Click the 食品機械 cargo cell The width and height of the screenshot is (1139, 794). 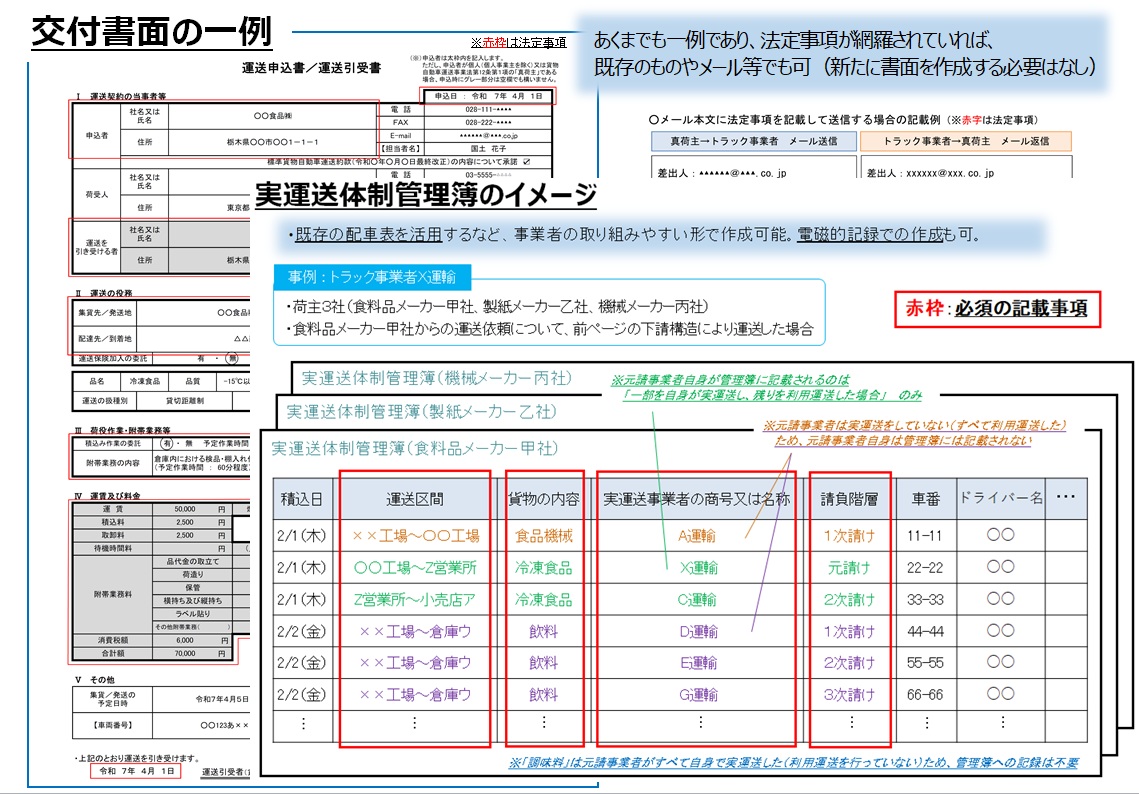pyautogui.click(x=544, y=536)
